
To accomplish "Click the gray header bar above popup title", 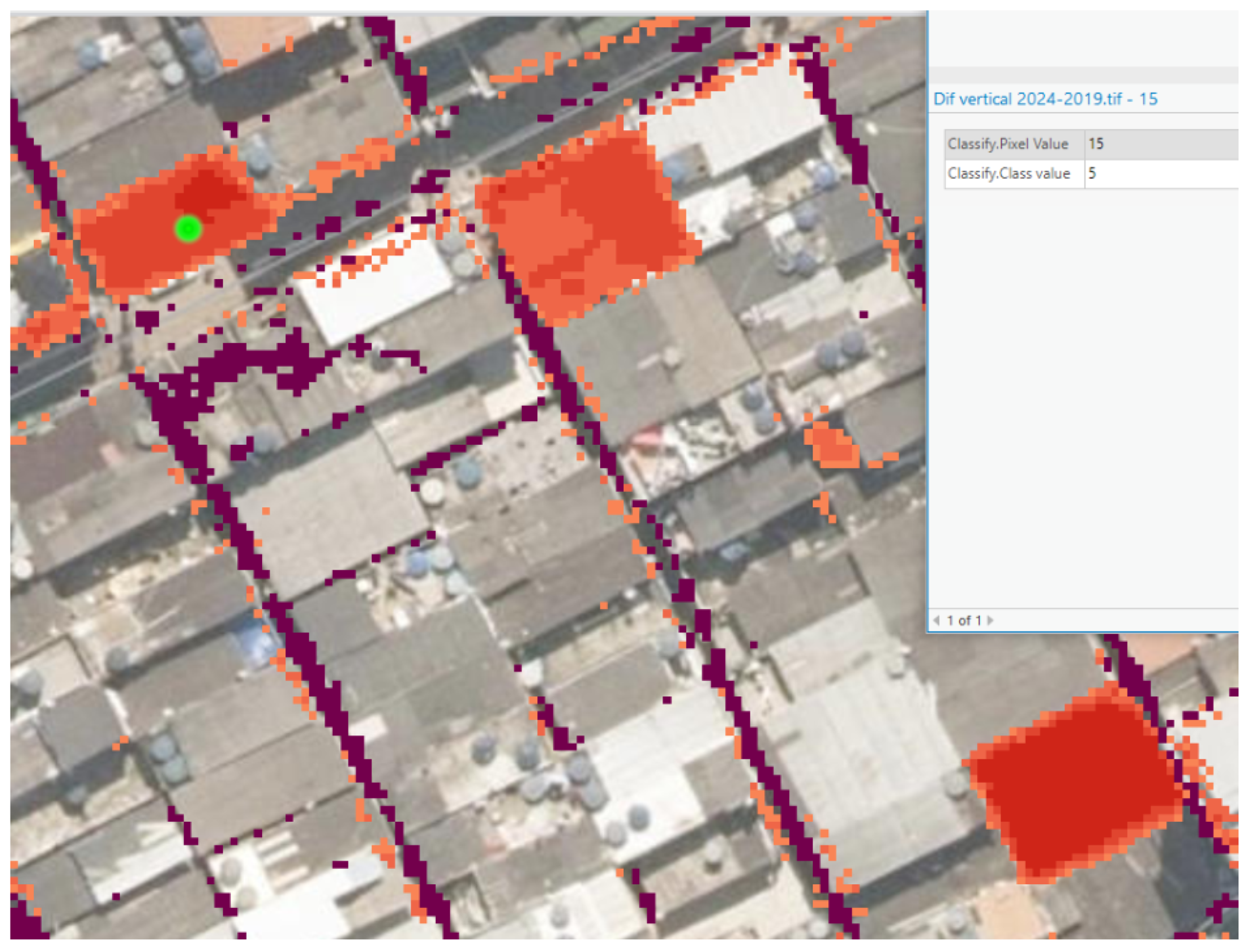I will [1083, 75].
